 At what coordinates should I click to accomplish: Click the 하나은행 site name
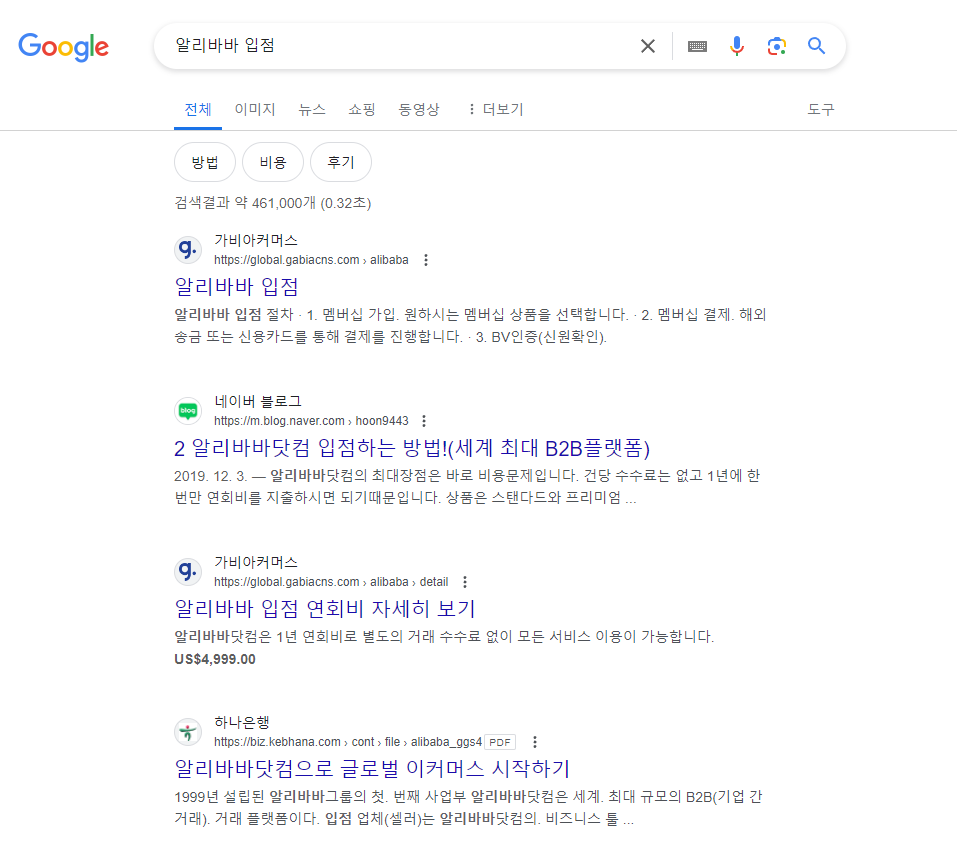coord(242,722)
